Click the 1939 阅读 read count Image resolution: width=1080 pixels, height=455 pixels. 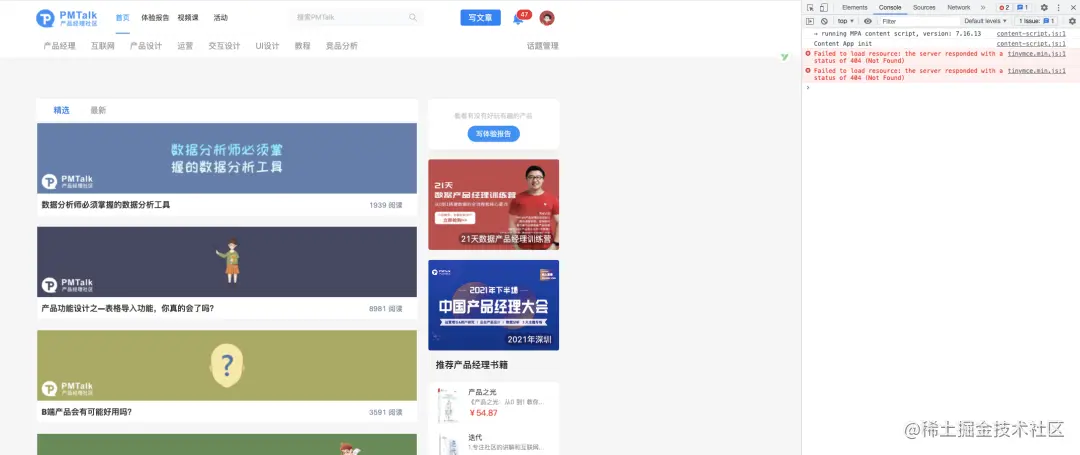[386, 205]
